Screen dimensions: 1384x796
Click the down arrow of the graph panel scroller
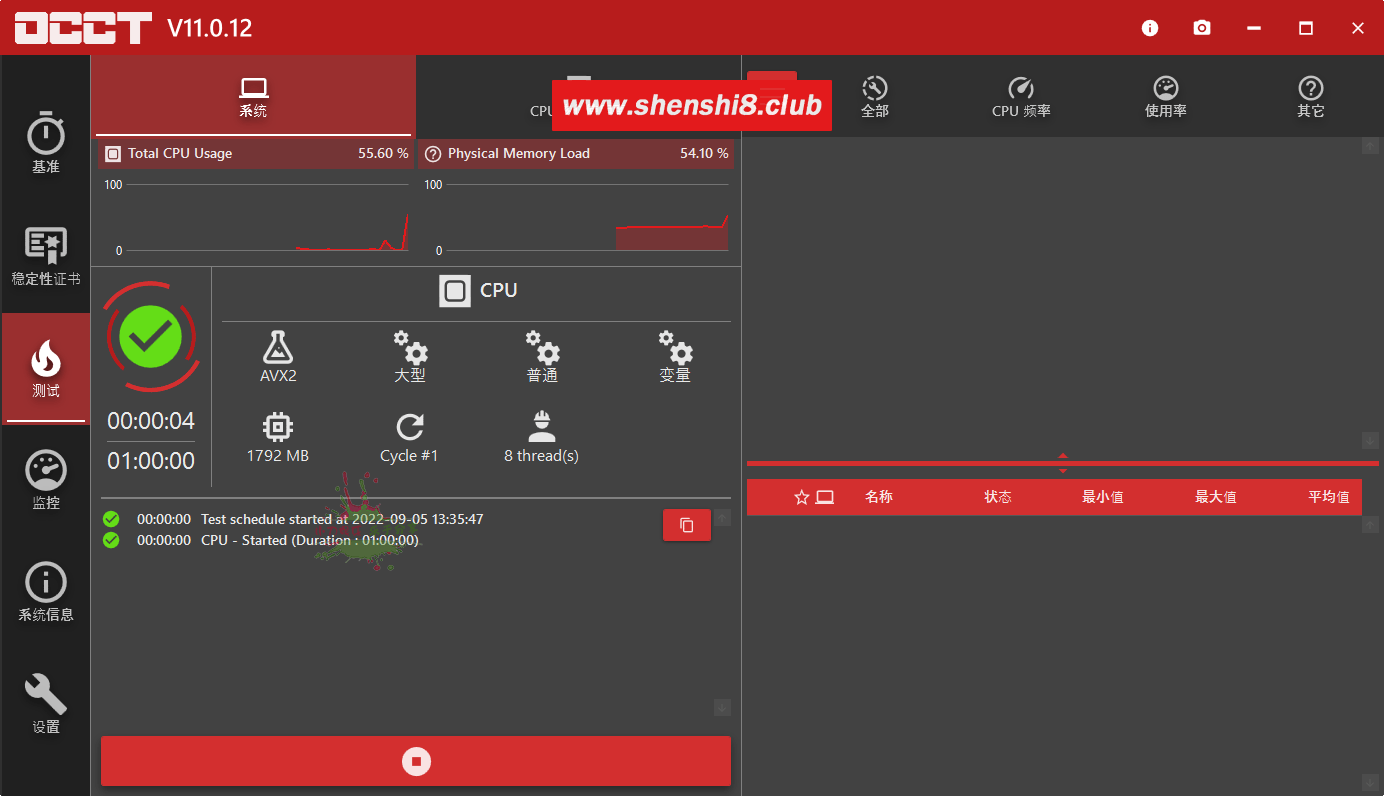point(1370,440)
